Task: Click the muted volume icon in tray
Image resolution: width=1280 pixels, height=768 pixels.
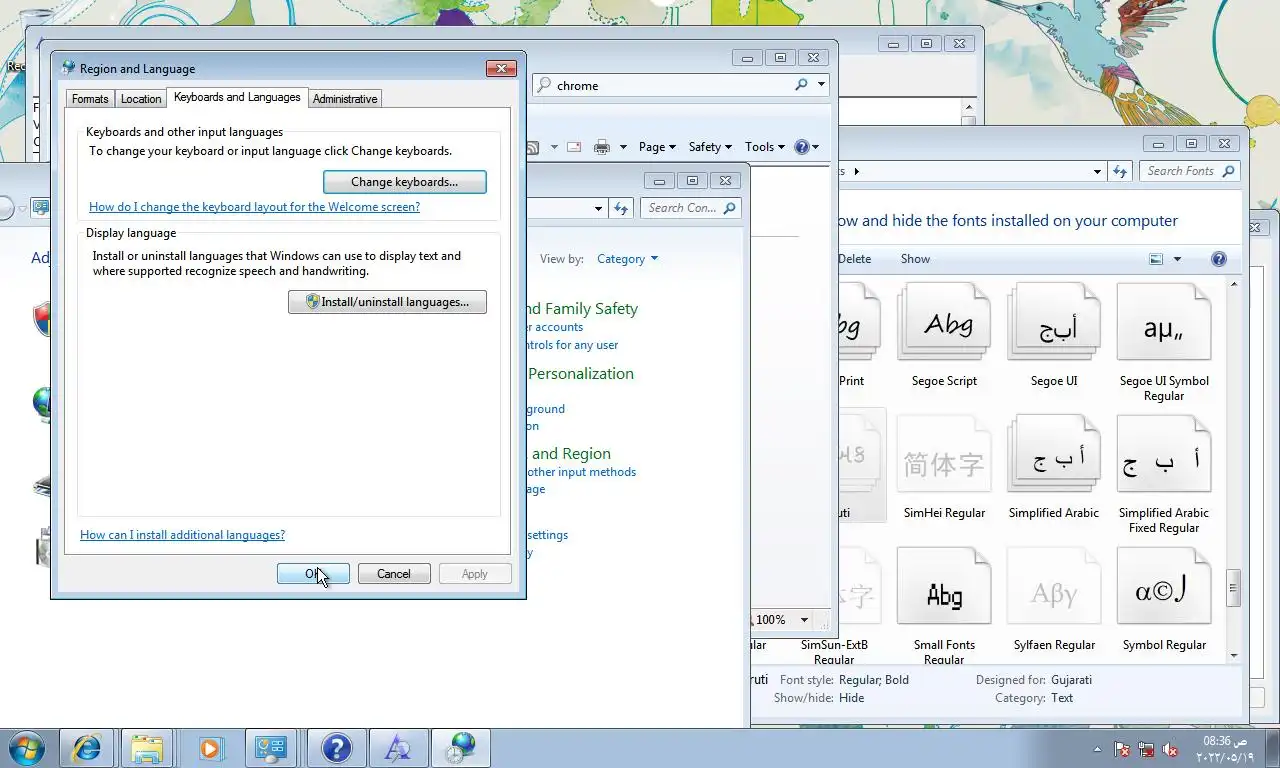Action: [x=1170, y=749]
